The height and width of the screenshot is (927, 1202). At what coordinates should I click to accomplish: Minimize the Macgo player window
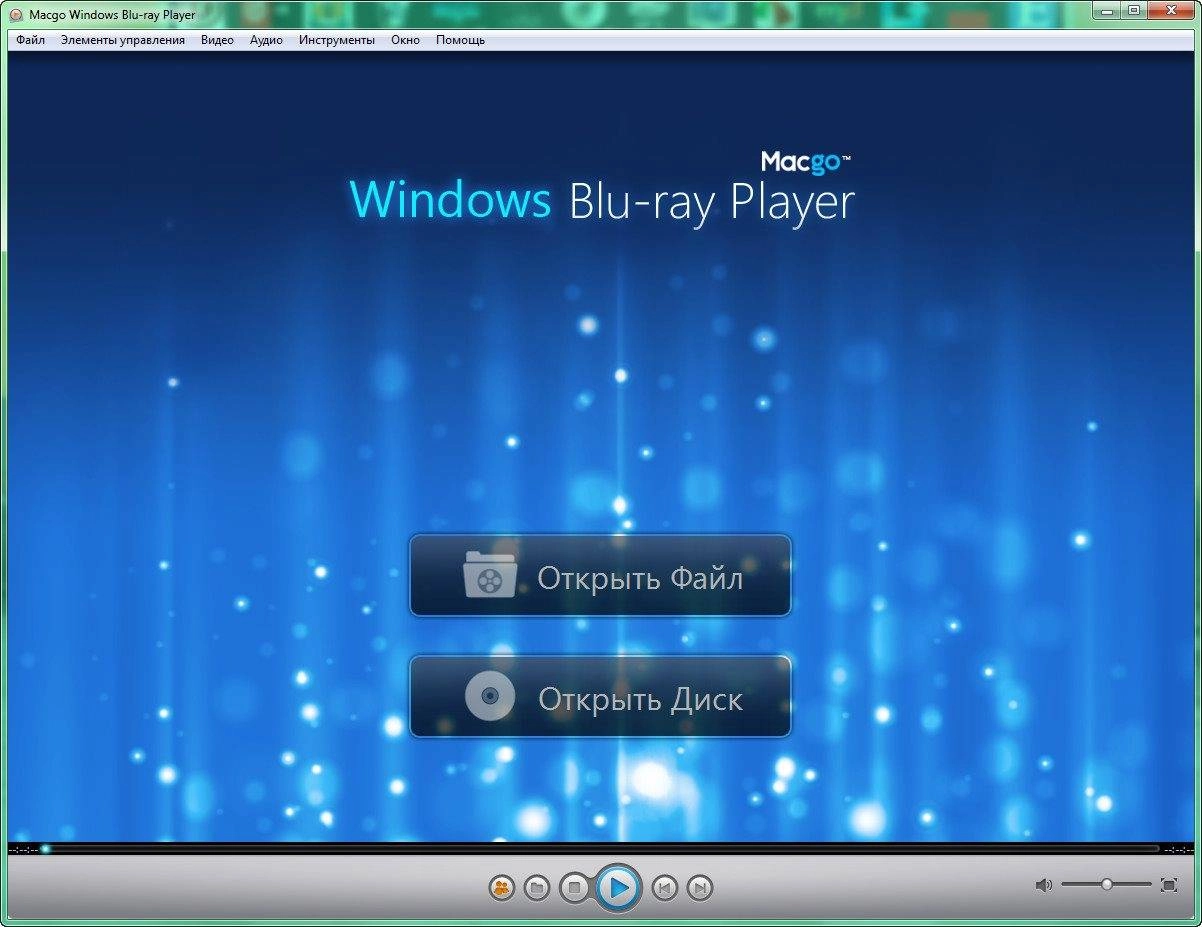pyautogui.click(x=1106, y=10)
